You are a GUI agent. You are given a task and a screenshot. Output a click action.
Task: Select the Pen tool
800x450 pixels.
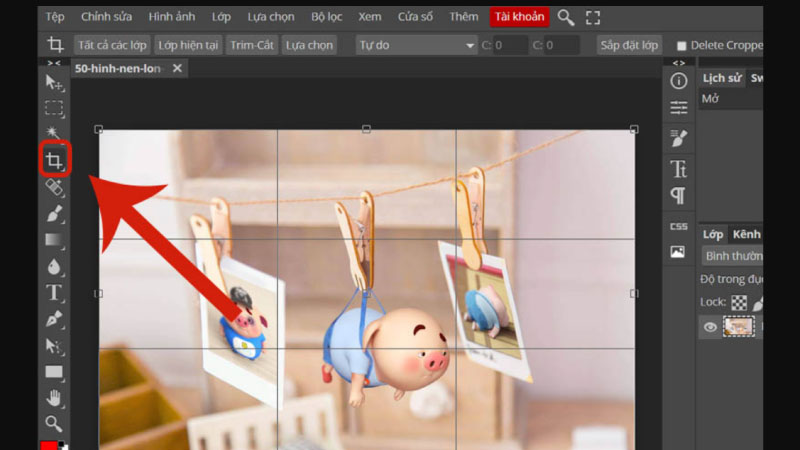tap(54, 319)
